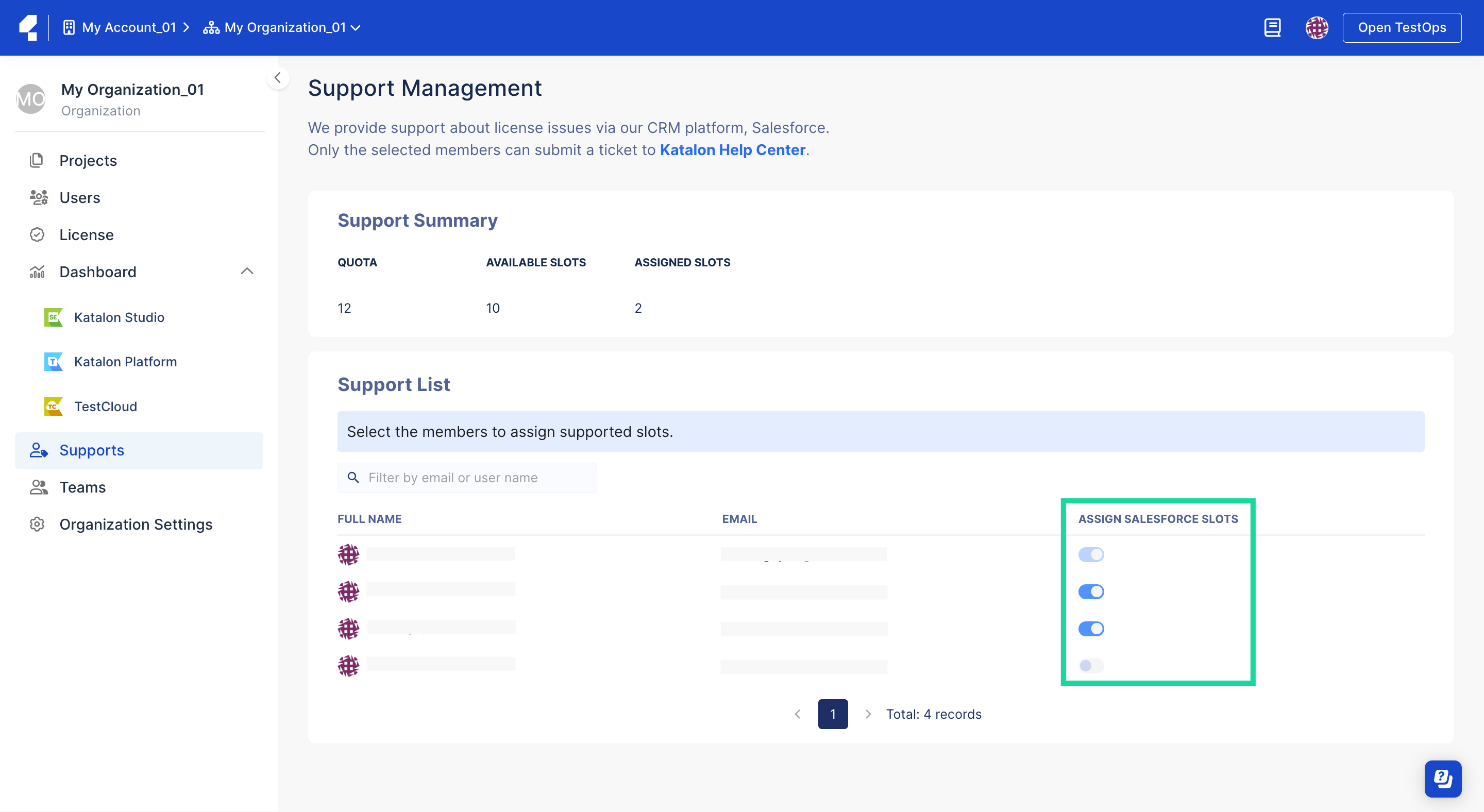Open the documentation book icon

1272,28
